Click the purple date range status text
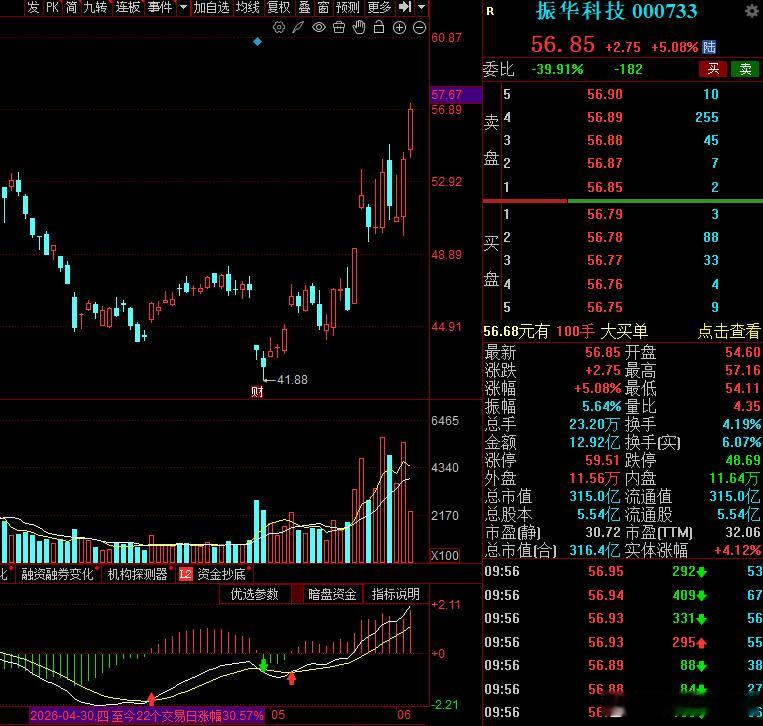 click(147, 715)
